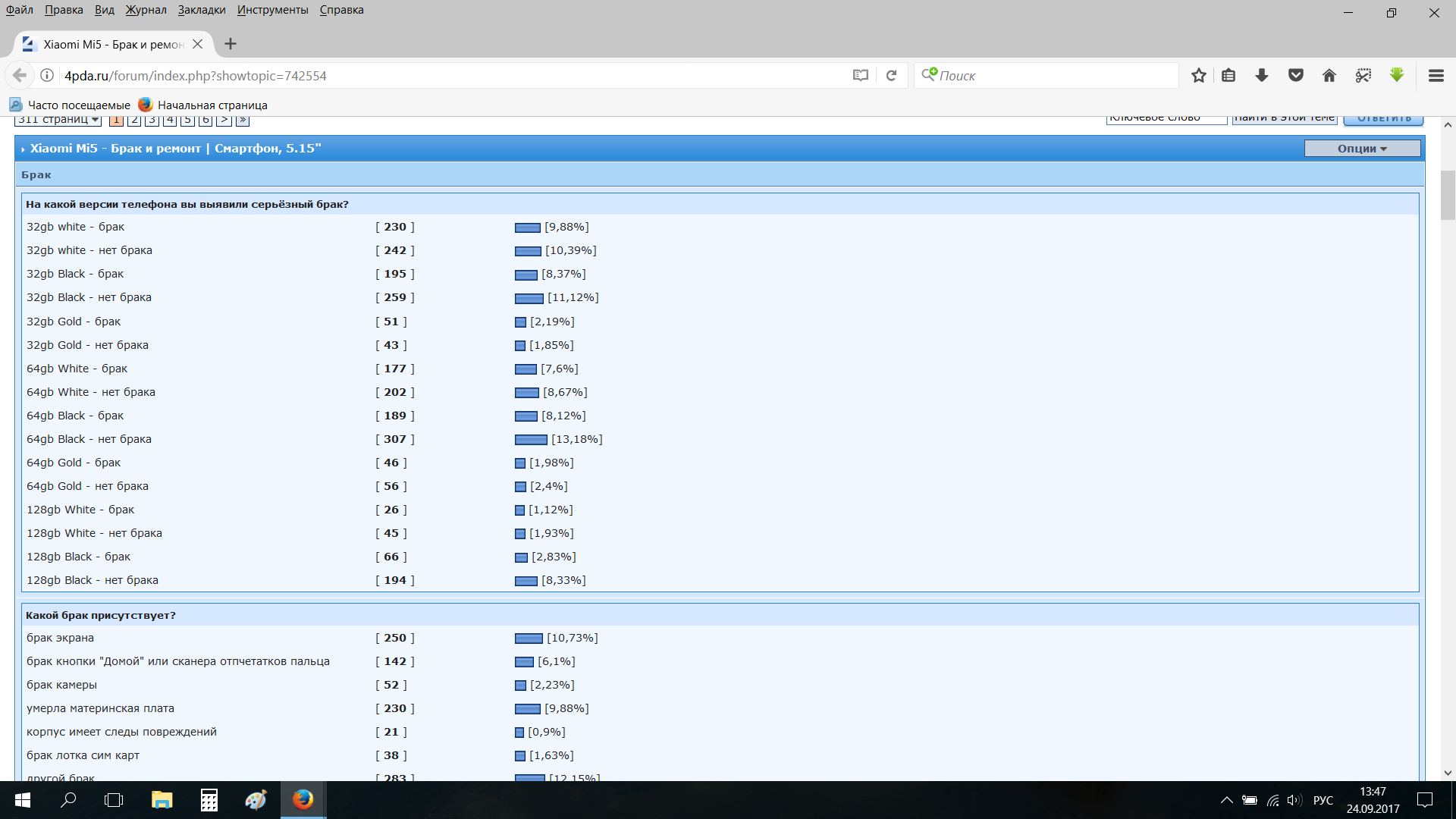
Task: Click the "ОТВЕТИТЬ" reply button
Action: pyautogui.click(x=1384, y=119)
